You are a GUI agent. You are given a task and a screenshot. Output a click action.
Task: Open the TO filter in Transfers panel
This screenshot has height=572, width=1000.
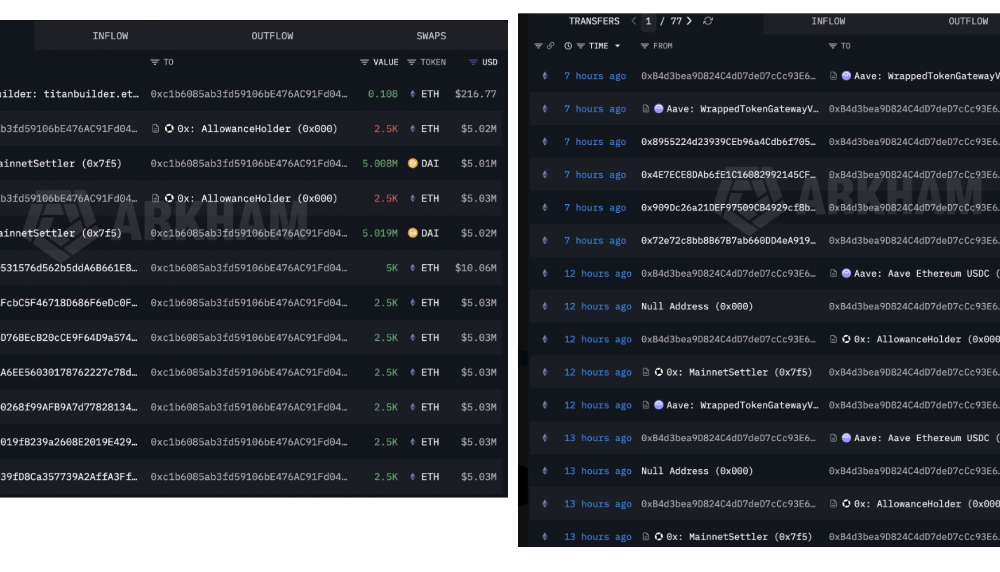pyautogui.click(x=832, y=46)
